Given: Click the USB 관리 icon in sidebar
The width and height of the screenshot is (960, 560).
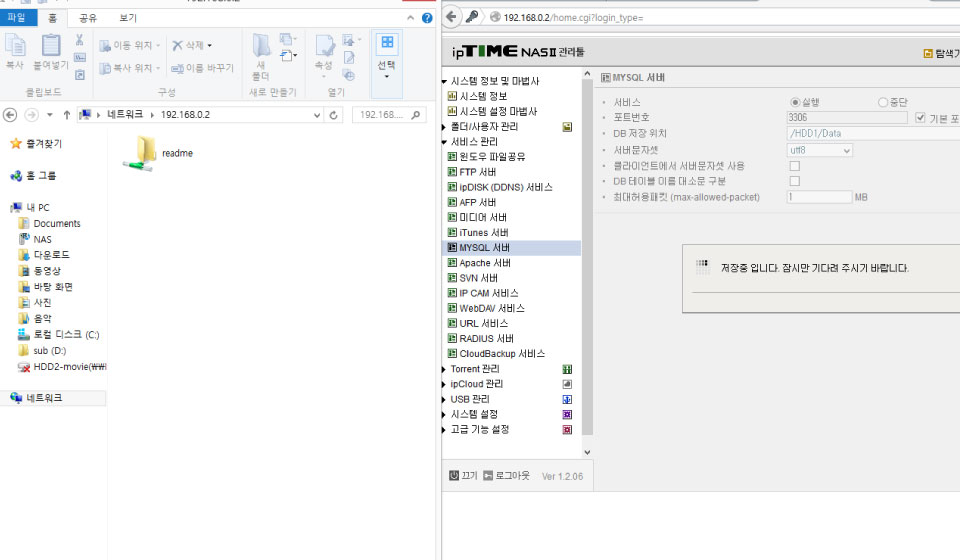Looking at the screenshot, I should click(x=567, y=400).
